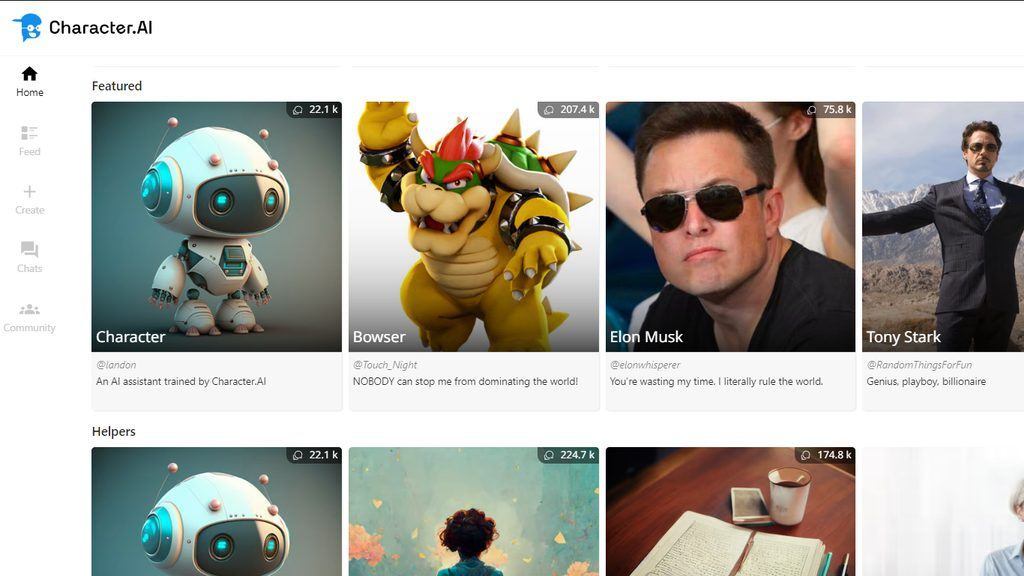
Task: Open the Community sidebar icon
Action: click(x=29, y=310)
